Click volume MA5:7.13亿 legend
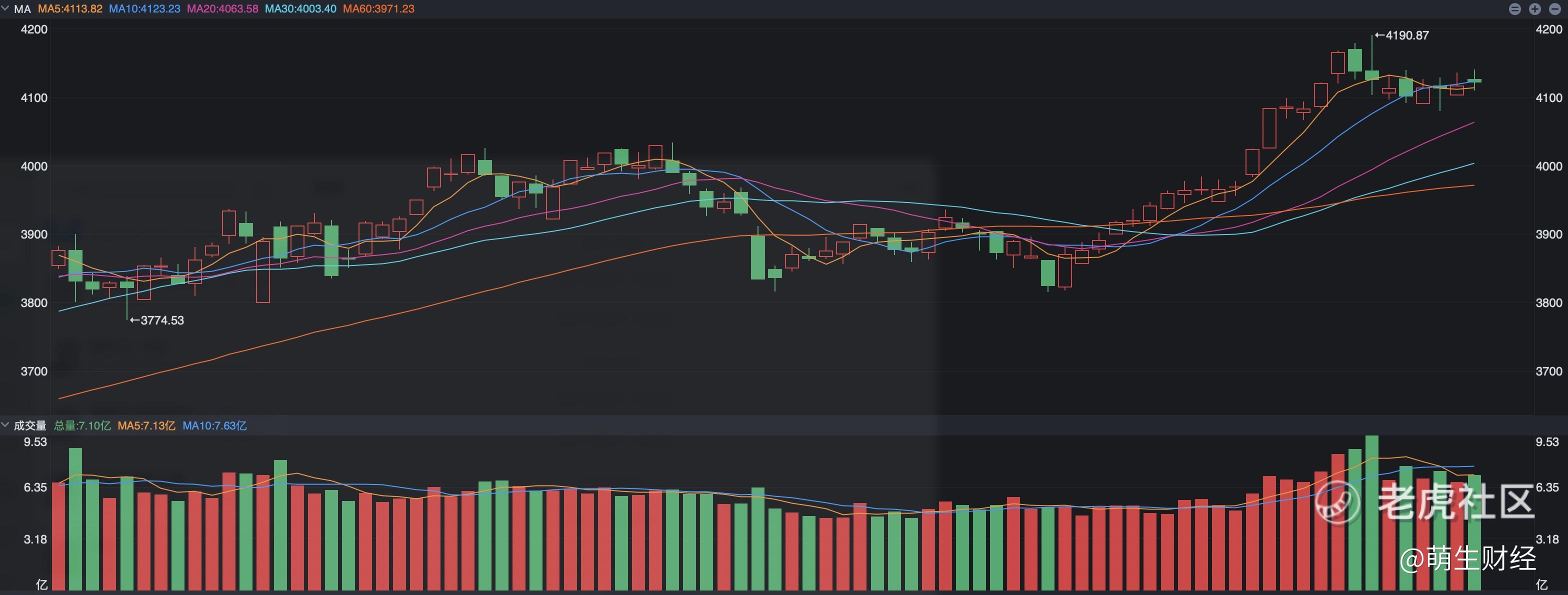 pos(146,425)
